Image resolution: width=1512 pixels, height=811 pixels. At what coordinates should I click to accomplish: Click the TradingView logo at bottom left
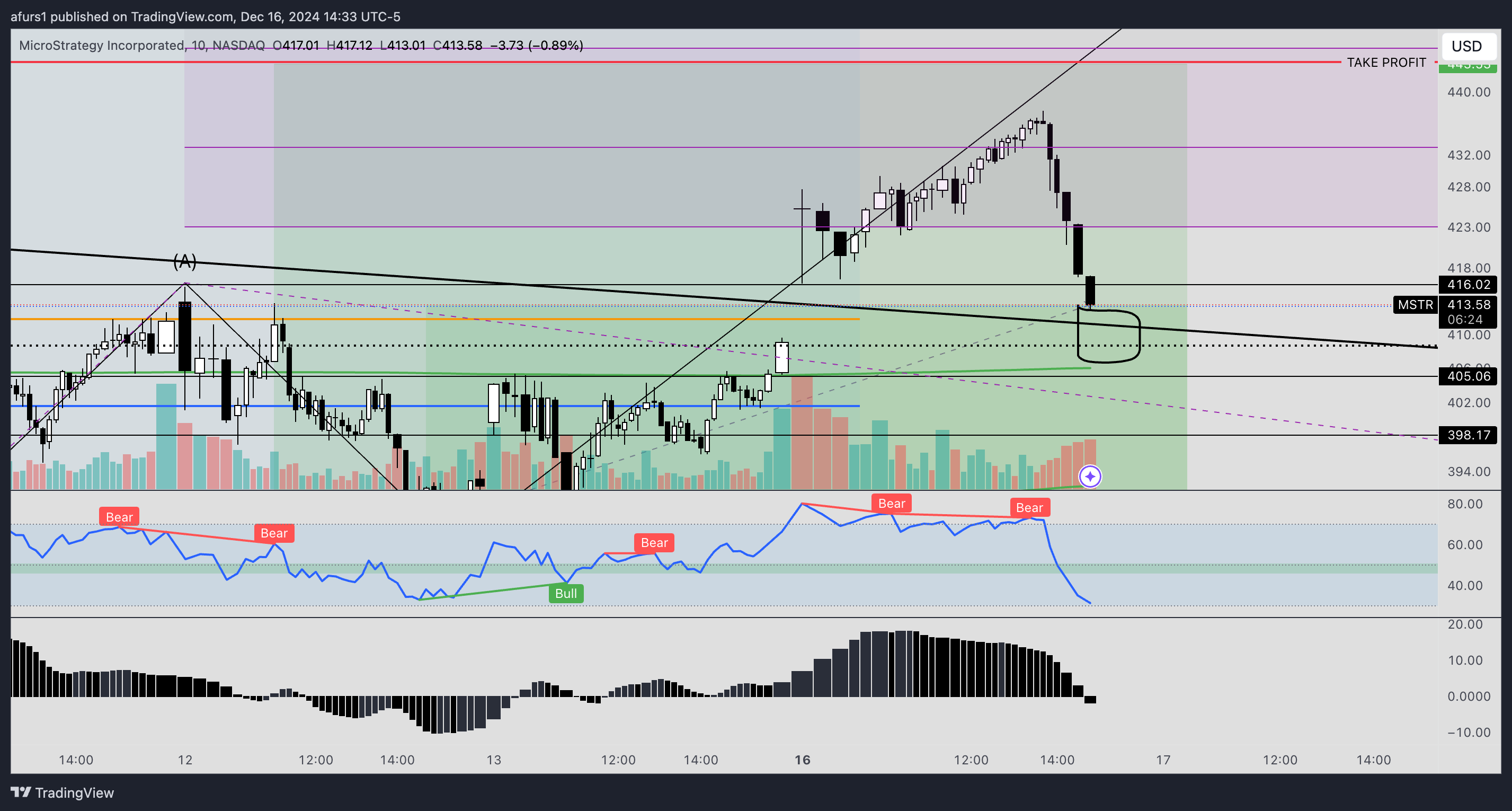coord(62,793)
